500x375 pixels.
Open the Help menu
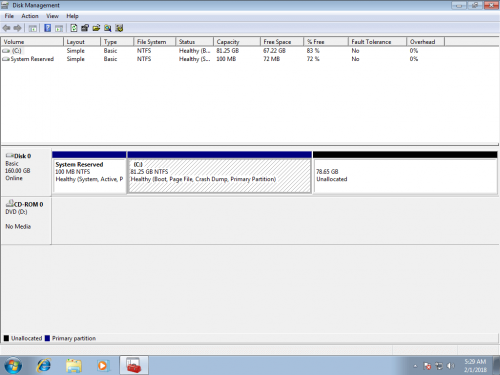pyautogui.click(x=72, y=16)
